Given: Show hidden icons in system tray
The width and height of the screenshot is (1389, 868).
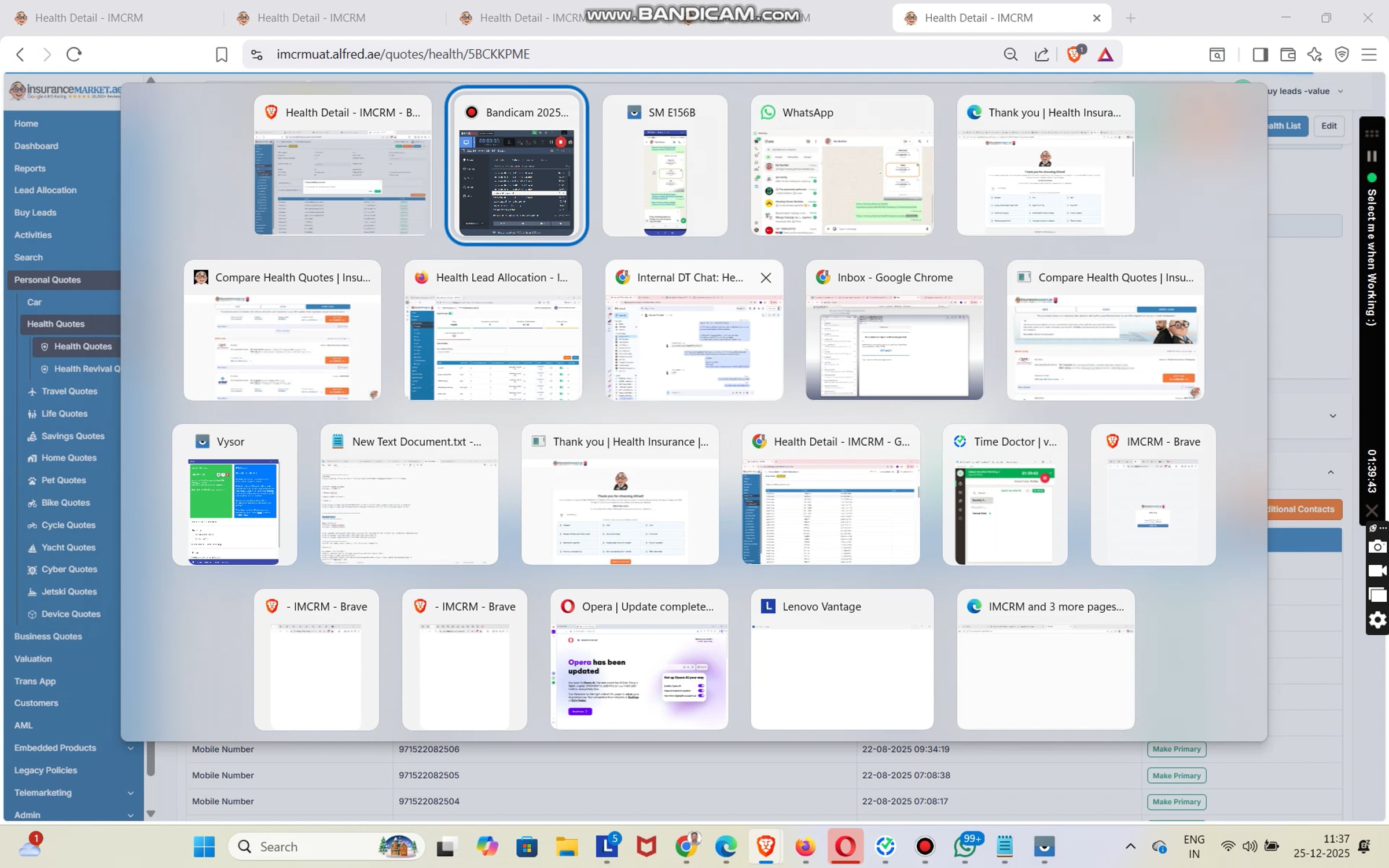Looking at the screenshot, I should click(1130, 847).
